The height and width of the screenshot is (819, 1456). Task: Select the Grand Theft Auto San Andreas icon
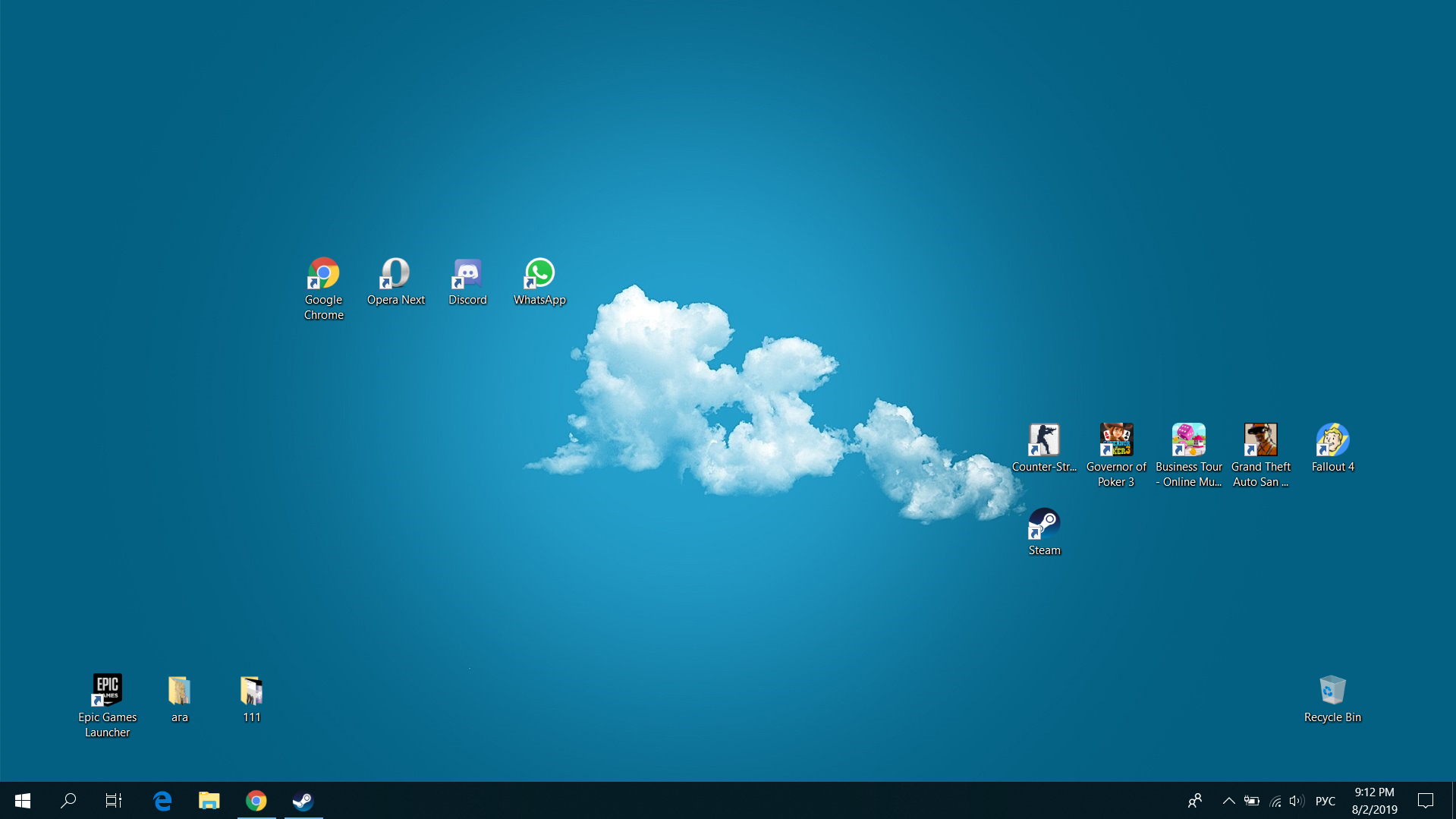tap(1260, 455)
